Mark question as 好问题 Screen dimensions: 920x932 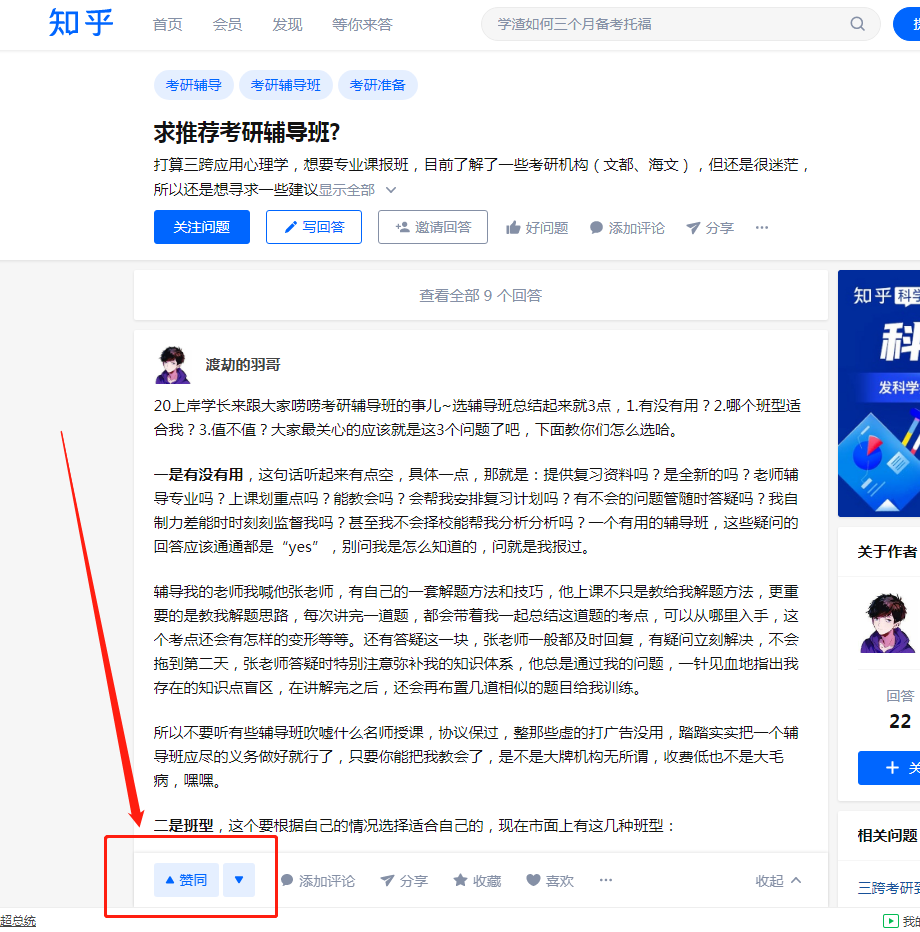coord(537,228)
